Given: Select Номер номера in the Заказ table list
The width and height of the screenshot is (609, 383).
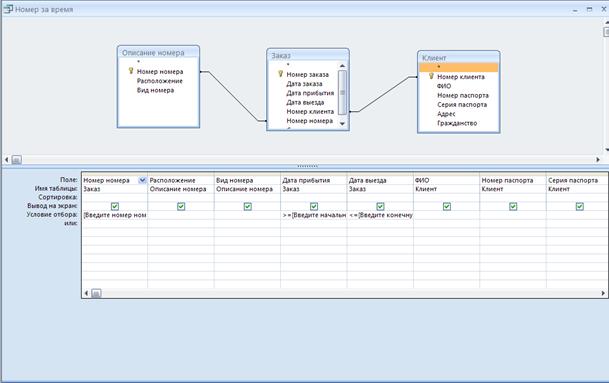Looking at the screenshot, I should (x=309, y=121).
